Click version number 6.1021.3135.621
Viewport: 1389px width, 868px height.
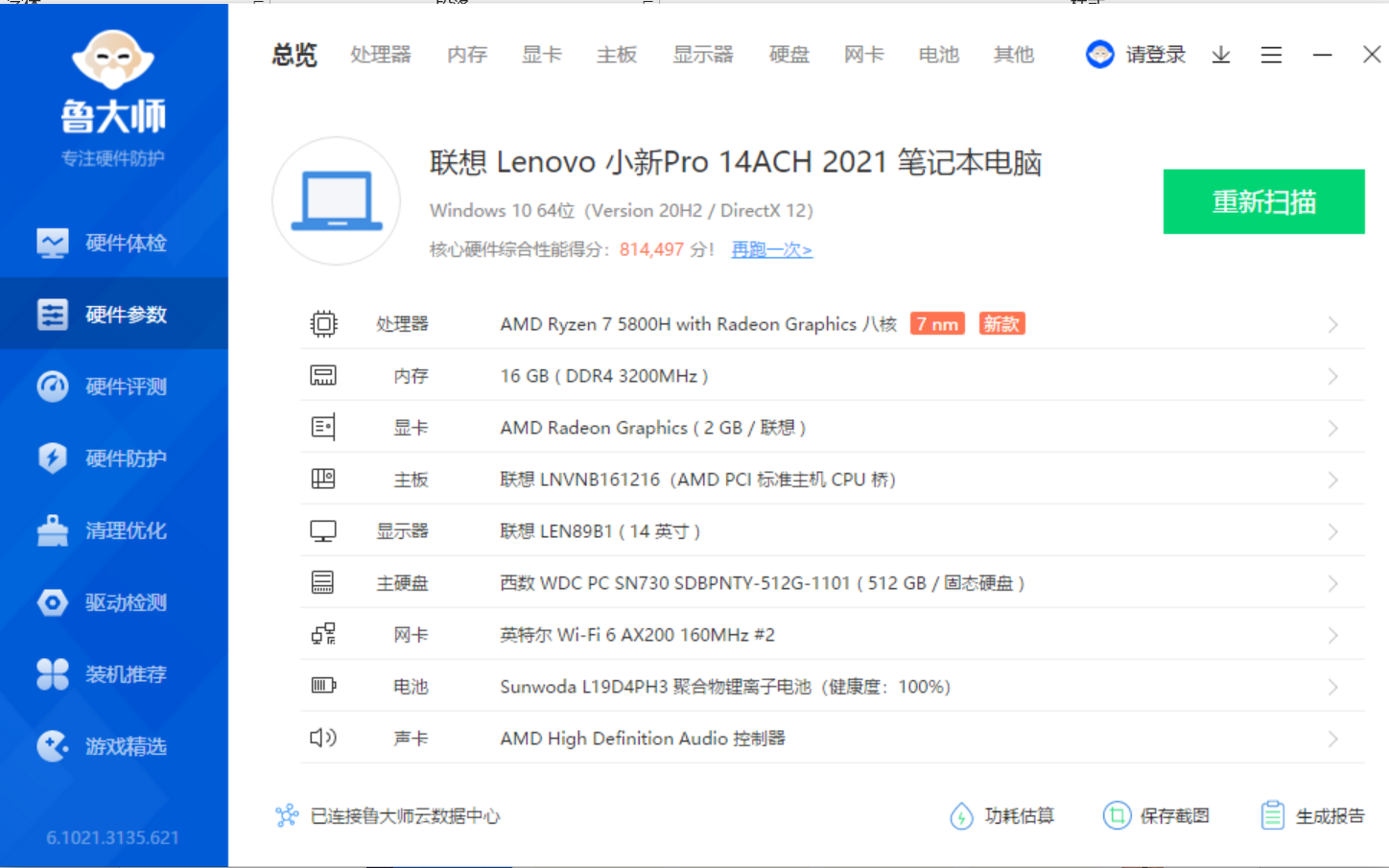pos(113,837)
